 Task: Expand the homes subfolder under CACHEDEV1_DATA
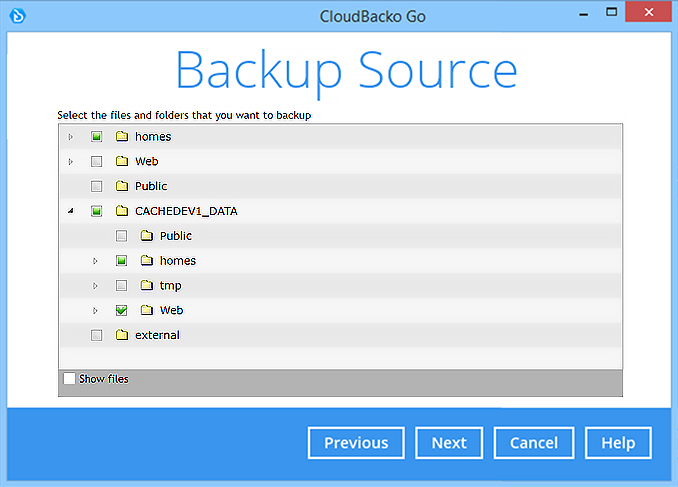click(x=95, y=261)
